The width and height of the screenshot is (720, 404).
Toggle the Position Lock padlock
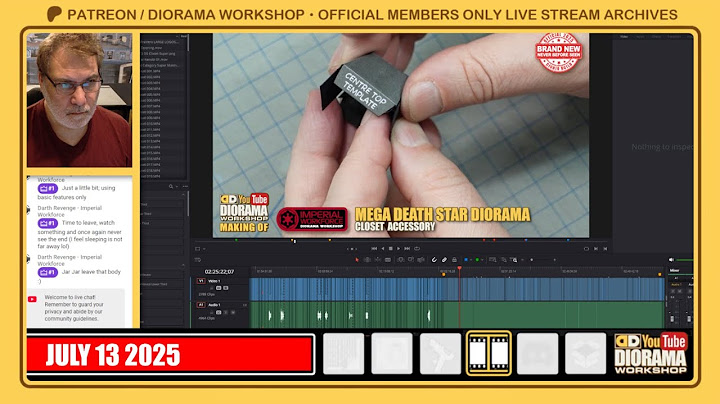click(455, 260)
